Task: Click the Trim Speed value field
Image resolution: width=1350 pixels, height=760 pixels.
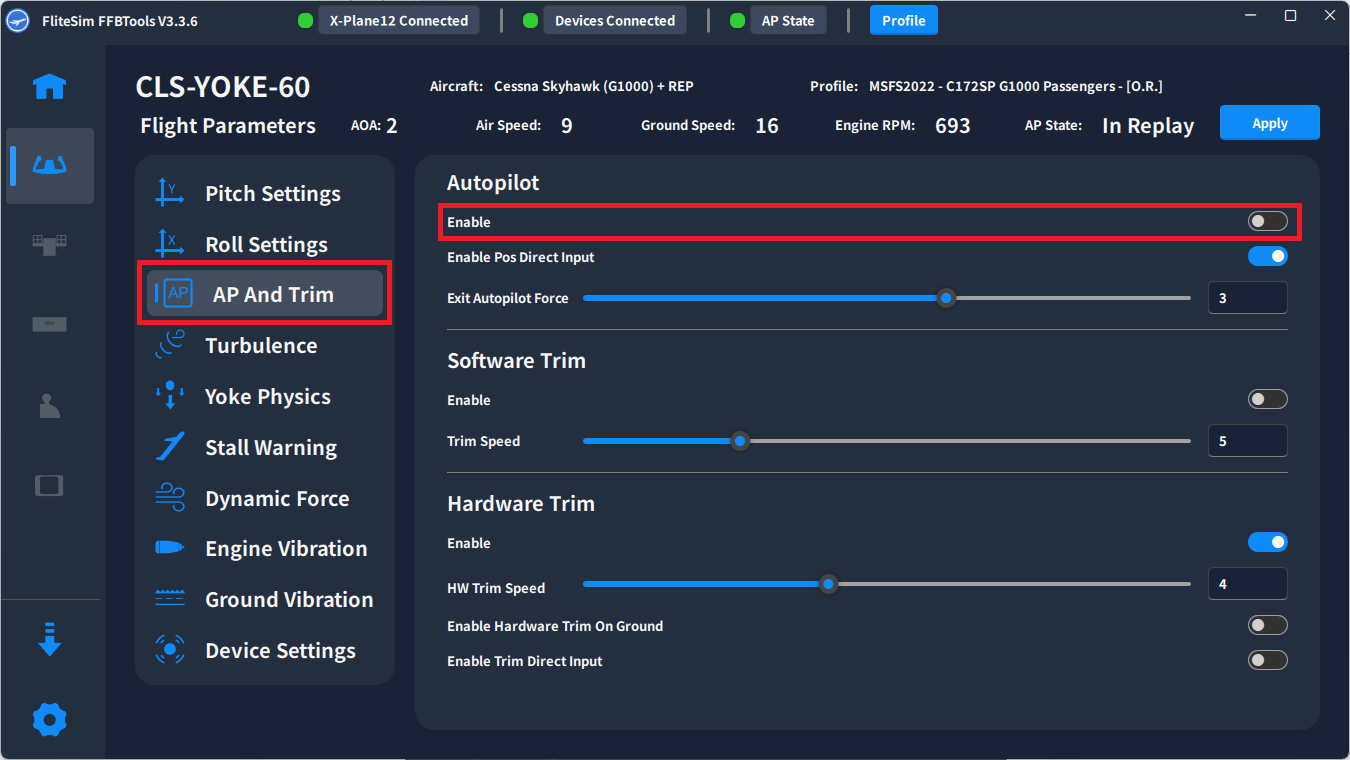Action: (1248, 441)
